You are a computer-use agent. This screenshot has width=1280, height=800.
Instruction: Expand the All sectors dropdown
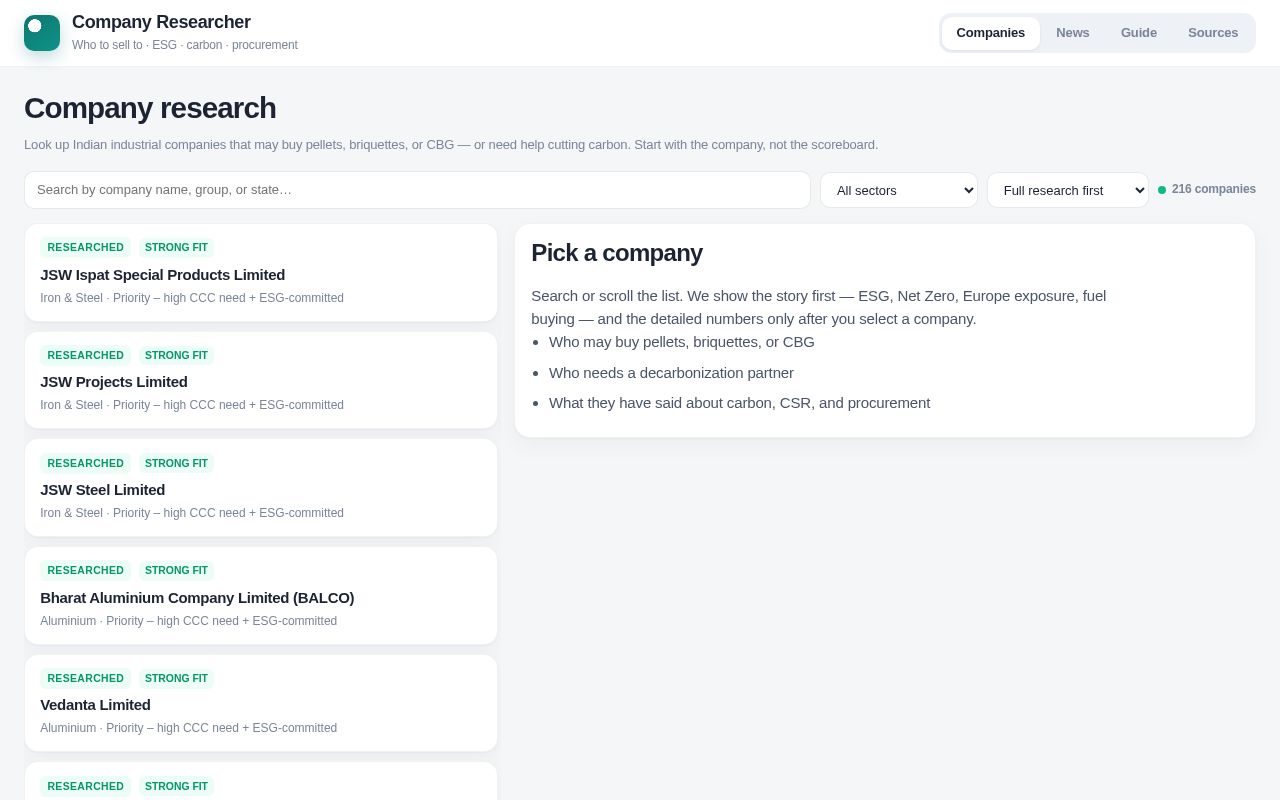pos(899,190)
